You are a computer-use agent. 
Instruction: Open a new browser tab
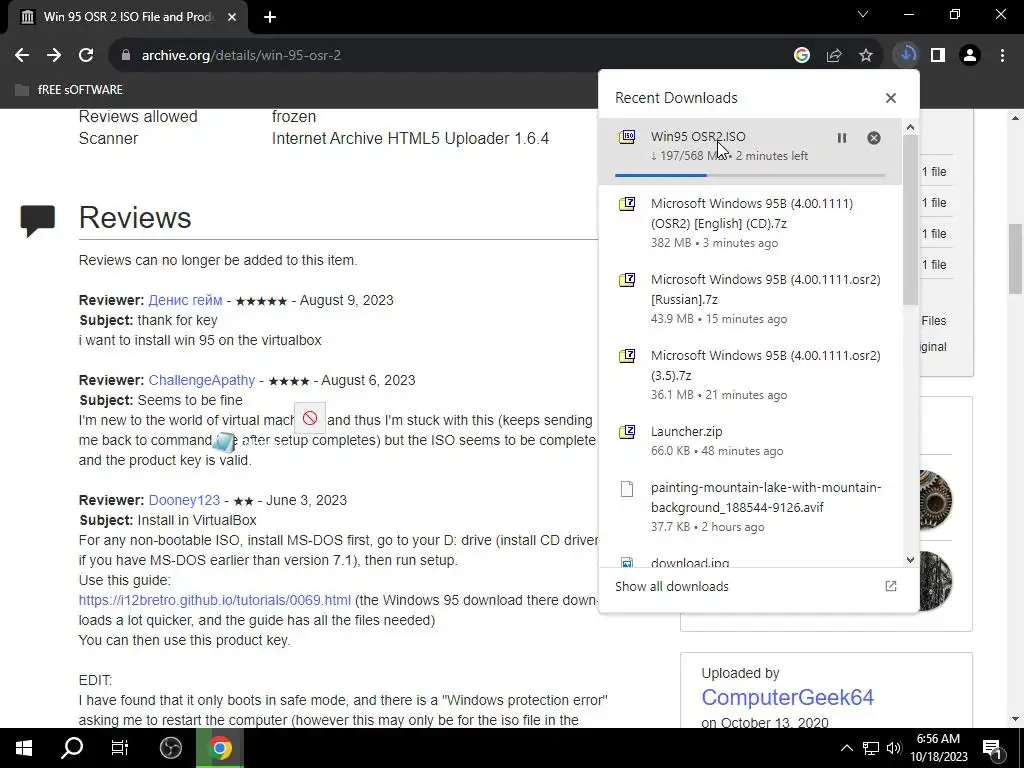(x=270, y=18)
